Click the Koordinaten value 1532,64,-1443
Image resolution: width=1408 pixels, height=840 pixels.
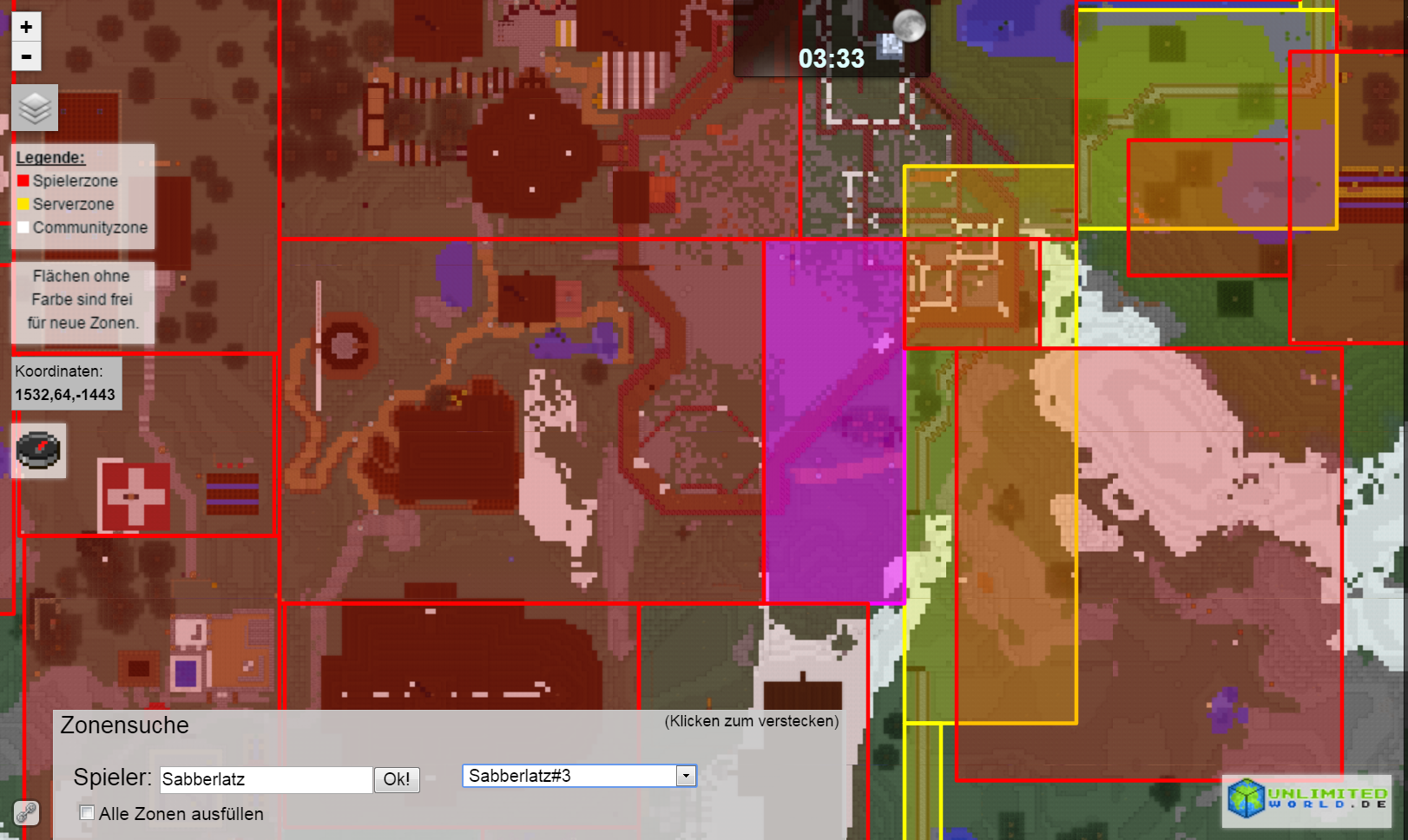click(65, 395)
